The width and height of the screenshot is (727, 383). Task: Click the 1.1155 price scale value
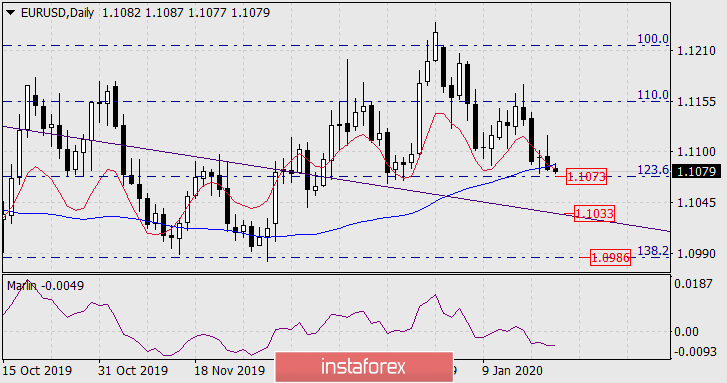pyautogui.click(x=696, y=102)
